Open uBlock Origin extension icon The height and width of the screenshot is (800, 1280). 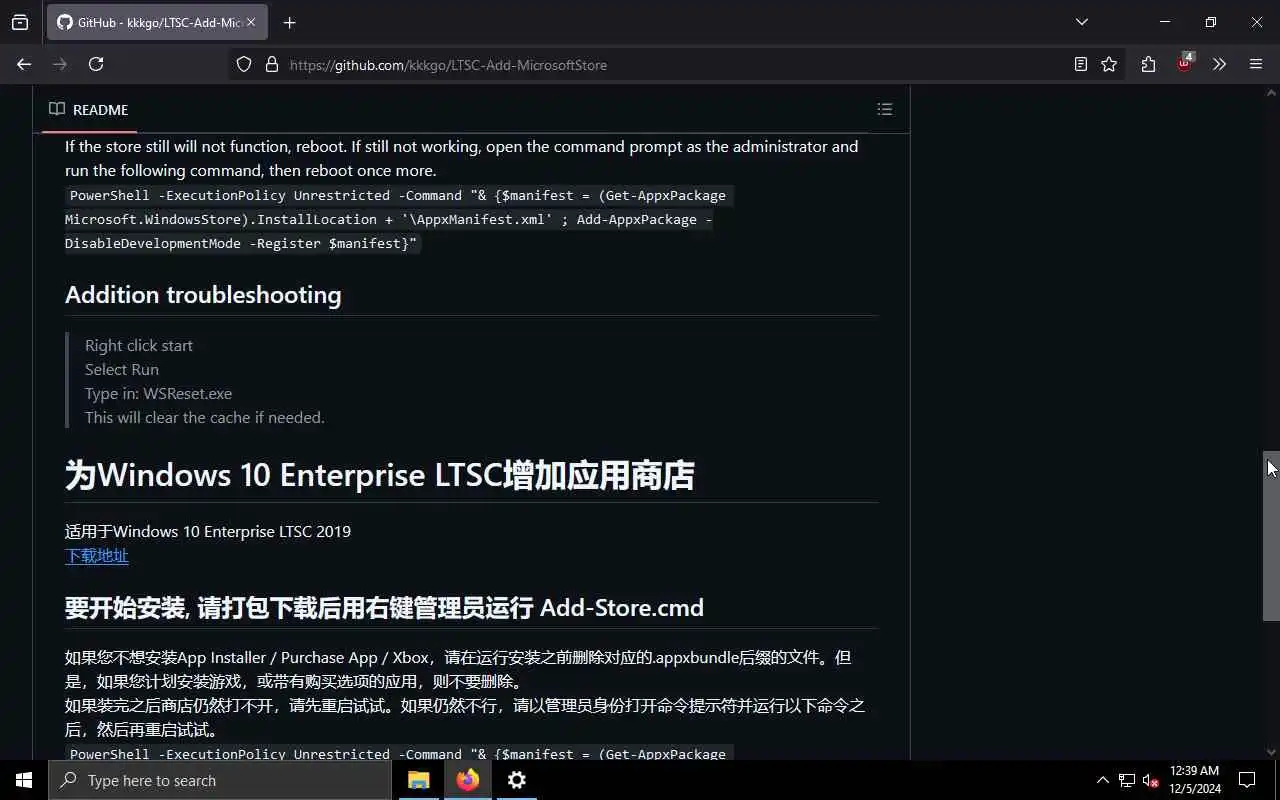[x=1184, y=63]
